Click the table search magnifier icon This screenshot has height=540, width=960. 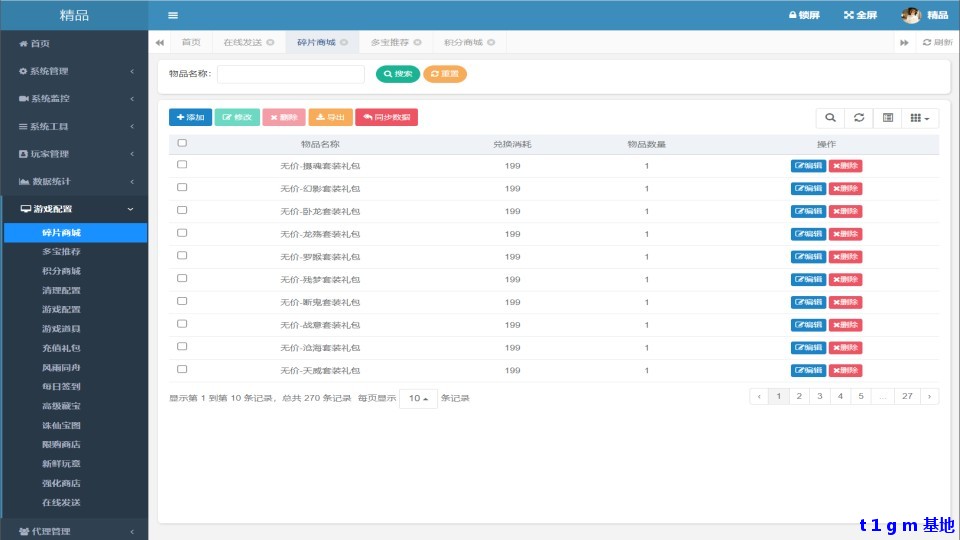830,118
